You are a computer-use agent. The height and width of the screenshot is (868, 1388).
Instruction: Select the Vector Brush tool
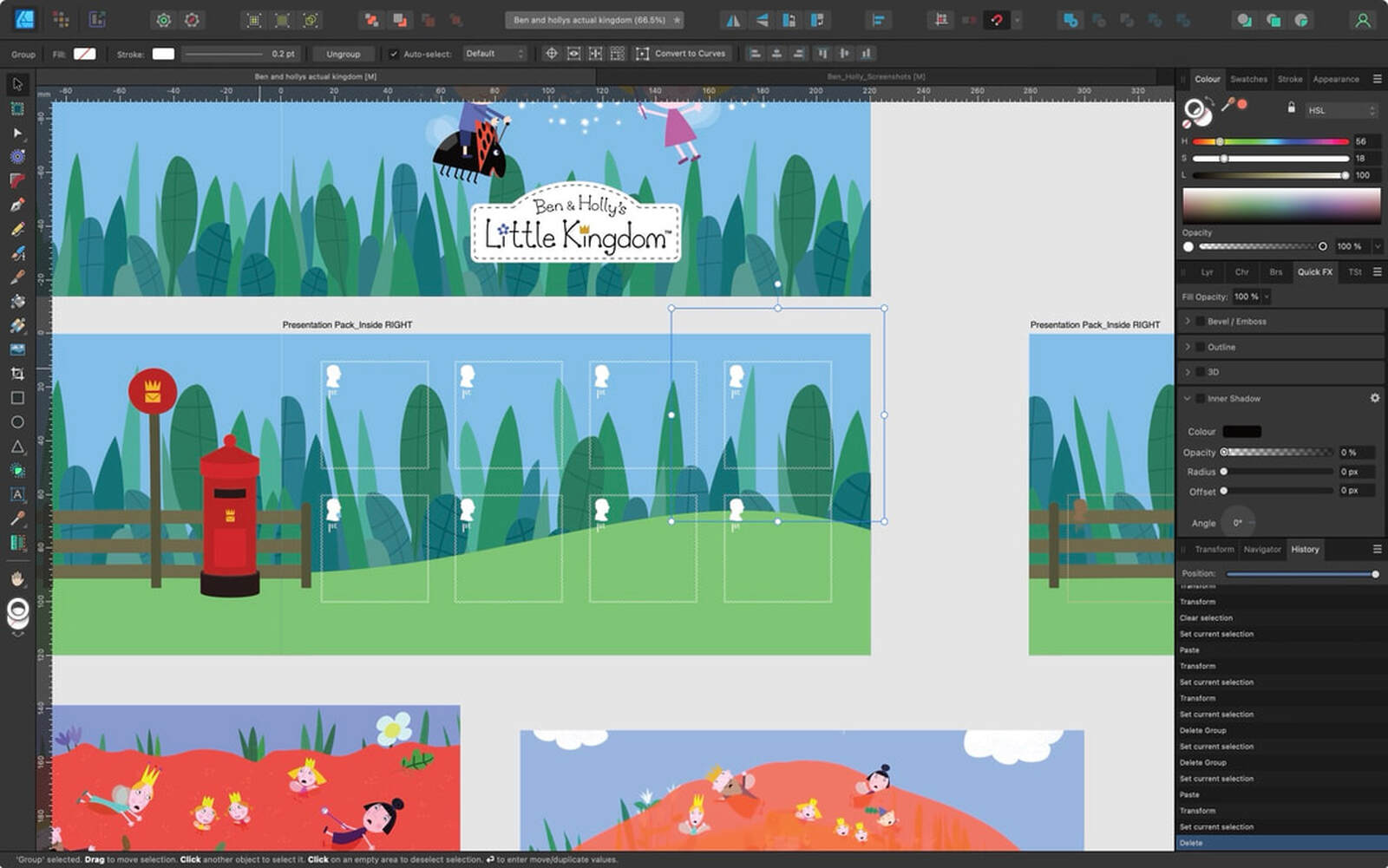click(x=17, y=253)
